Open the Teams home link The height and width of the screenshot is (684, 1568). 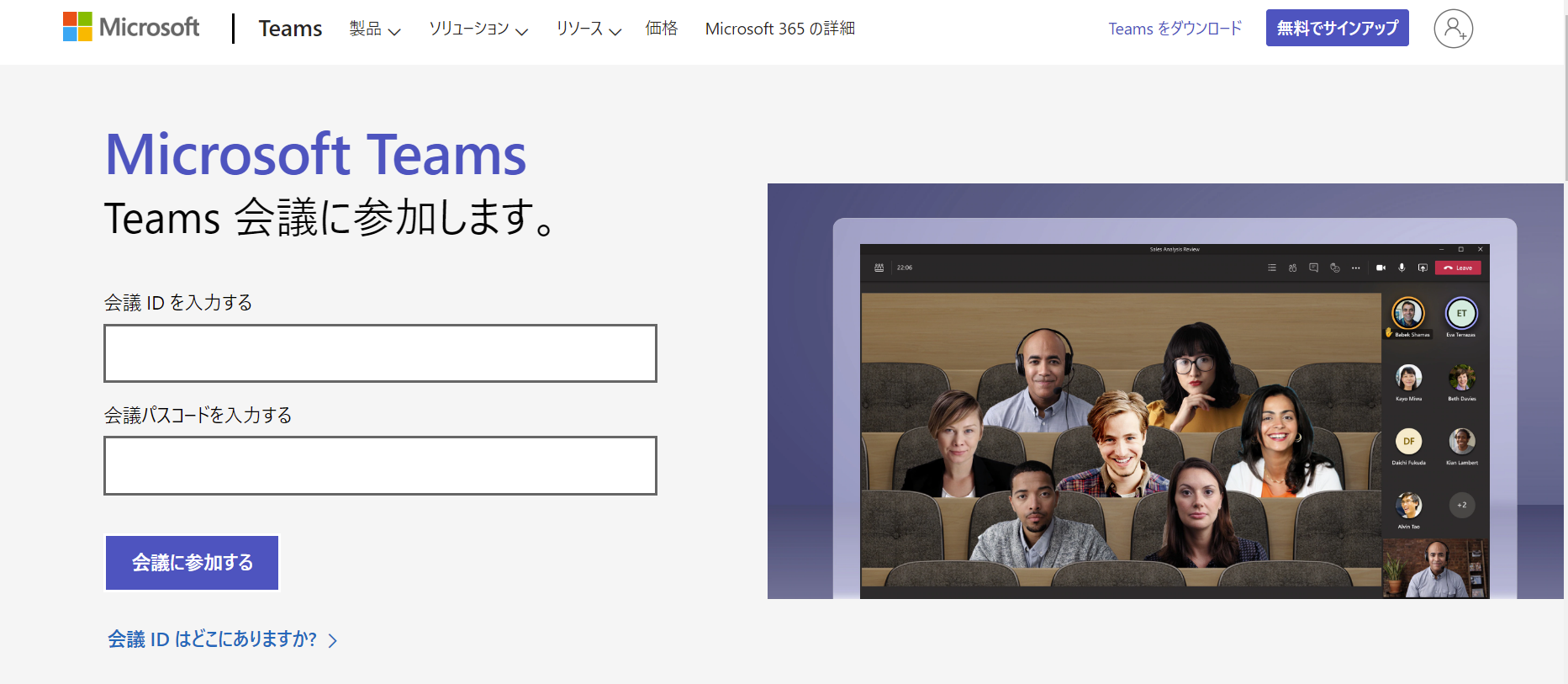pyautogui.click(x=290, y=29)
